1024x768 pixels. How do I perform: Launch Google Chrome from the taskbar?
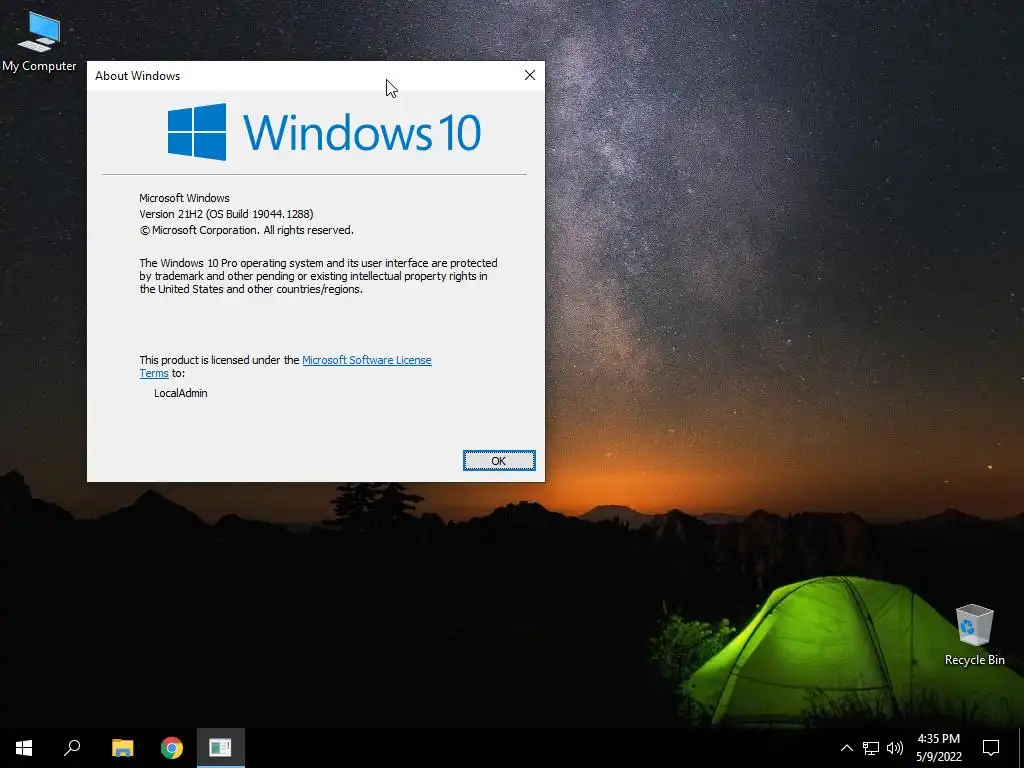pyautogui.click(x=172, y=748)
